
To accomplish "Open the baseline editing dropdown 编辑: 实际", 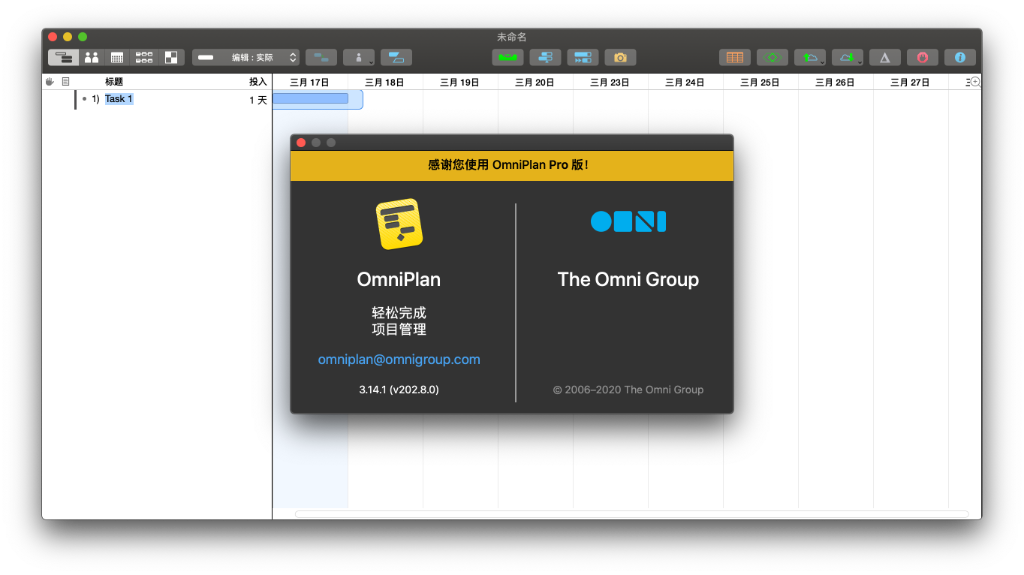I will [246, 58].
